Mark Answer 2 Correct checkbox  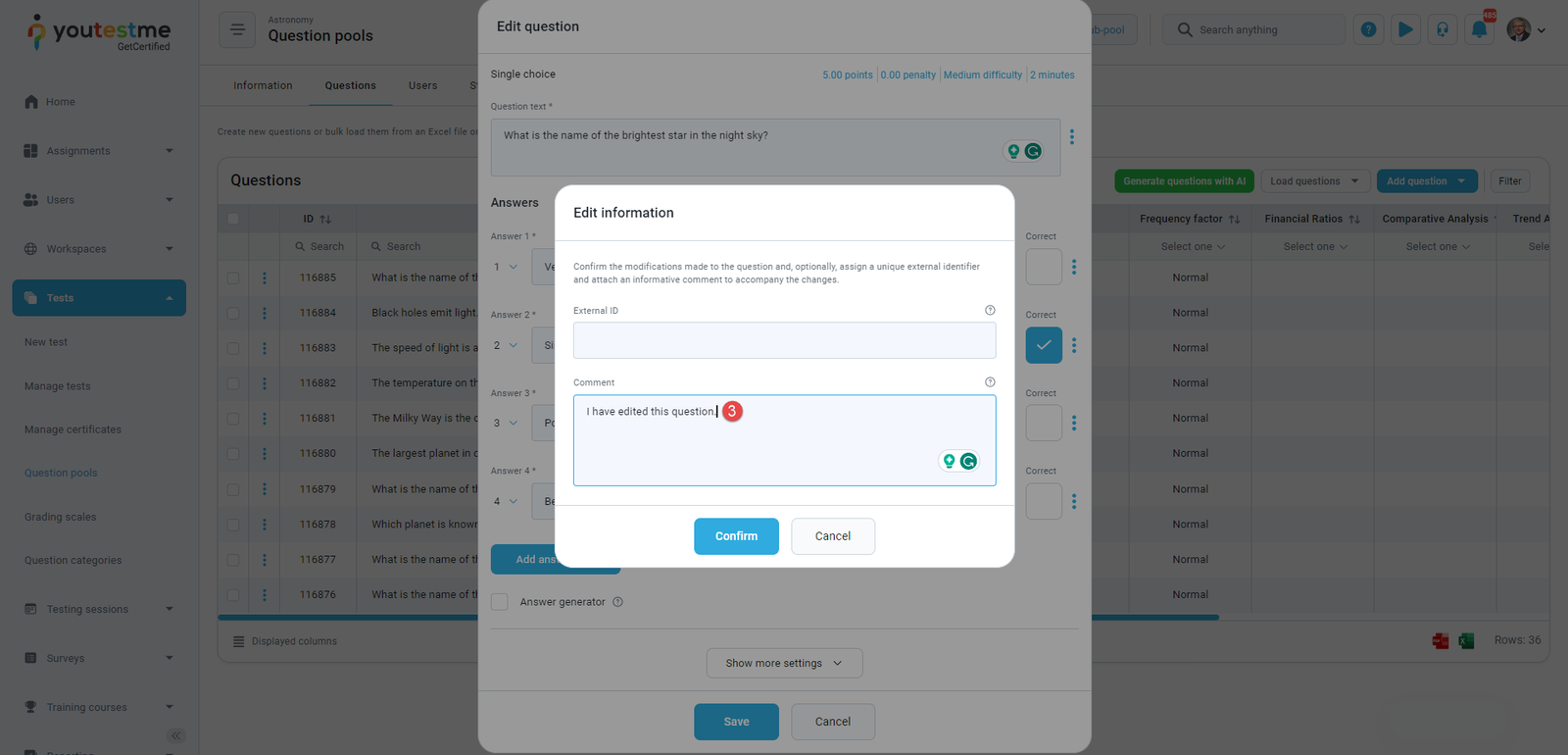pos(1044,345)
